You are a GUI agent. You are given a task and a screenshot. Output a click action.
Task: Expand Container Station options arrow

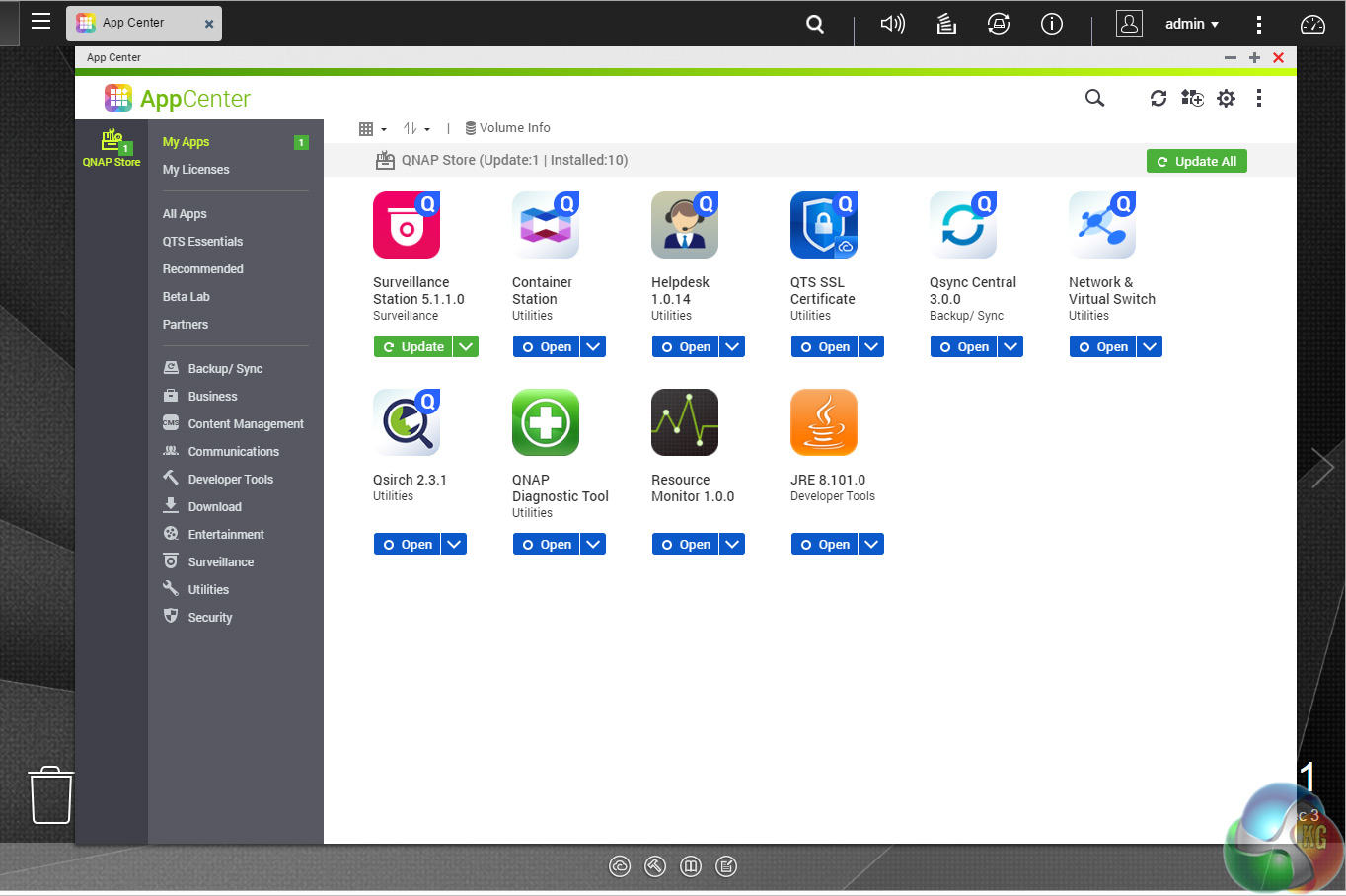[x=593, y=347]
